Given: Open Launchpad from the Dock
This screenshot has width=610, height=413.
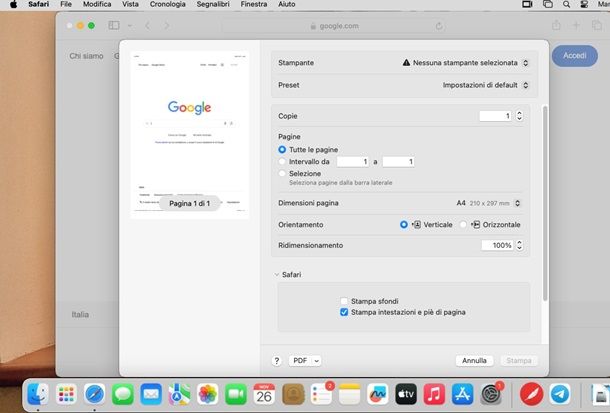Looking at the screenshot, I should 66,394.
